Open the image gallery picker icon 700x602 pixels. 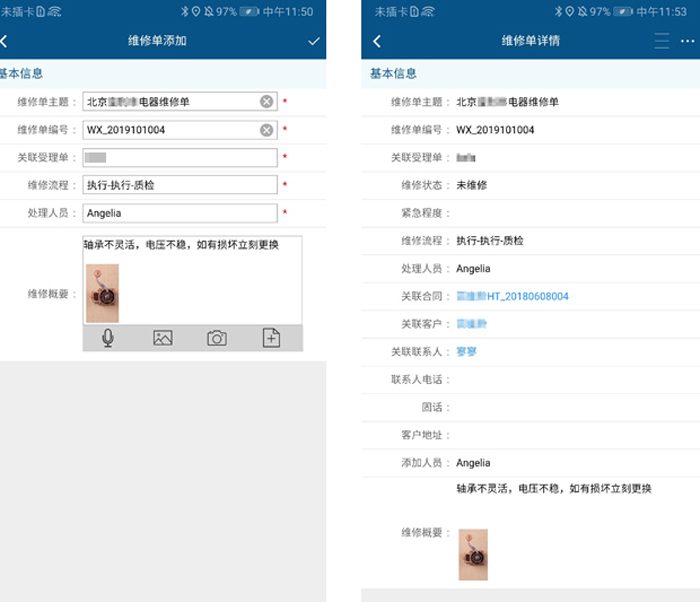click(x=163, y=338)
